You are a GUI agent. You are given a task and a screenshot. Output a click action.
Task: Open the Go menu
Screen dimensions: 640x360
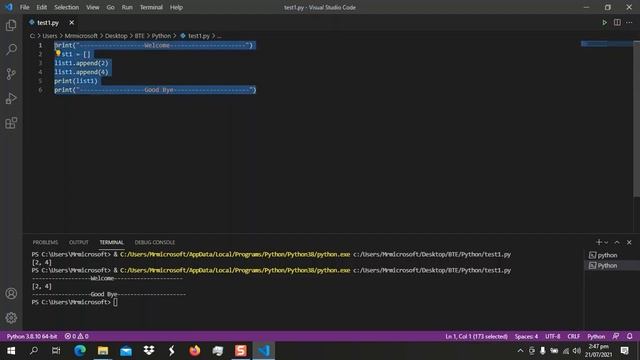click(110, 7)
